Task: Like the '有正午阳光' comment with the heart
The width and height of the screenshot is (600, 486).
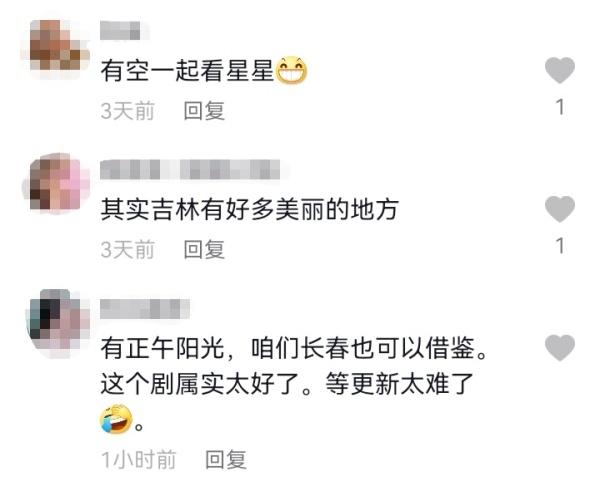Action: click(560, 347)
